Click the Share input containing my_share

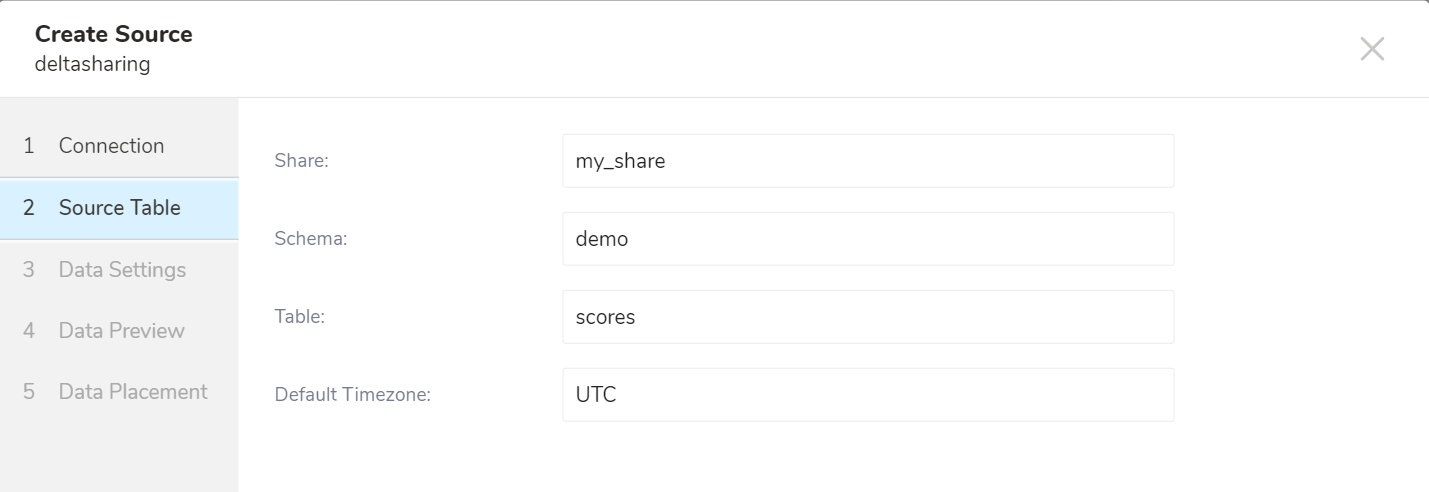[x=867, y=161]
